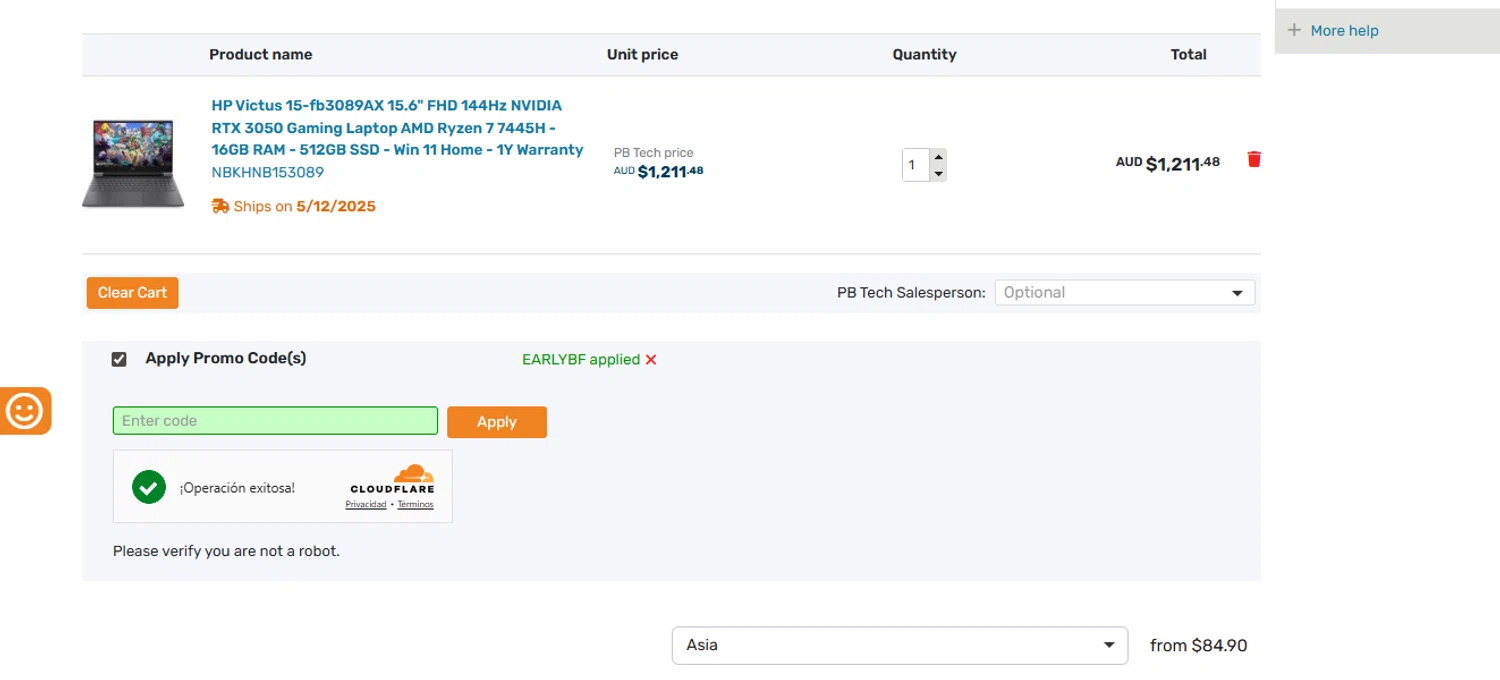Image resolution: width=1500 pixels, height=680 pixels.
Task: Click the EARLYBF applied text
Action: tap(581, 360)
